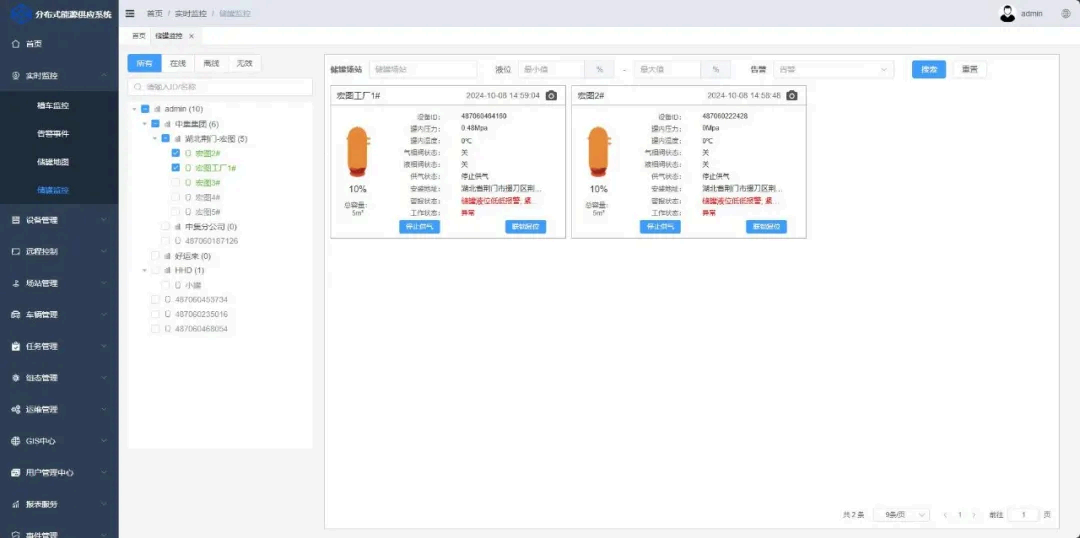
Task: Open the icon right of the admin name
Action: pyautogui.click(x=1066, y=14)
